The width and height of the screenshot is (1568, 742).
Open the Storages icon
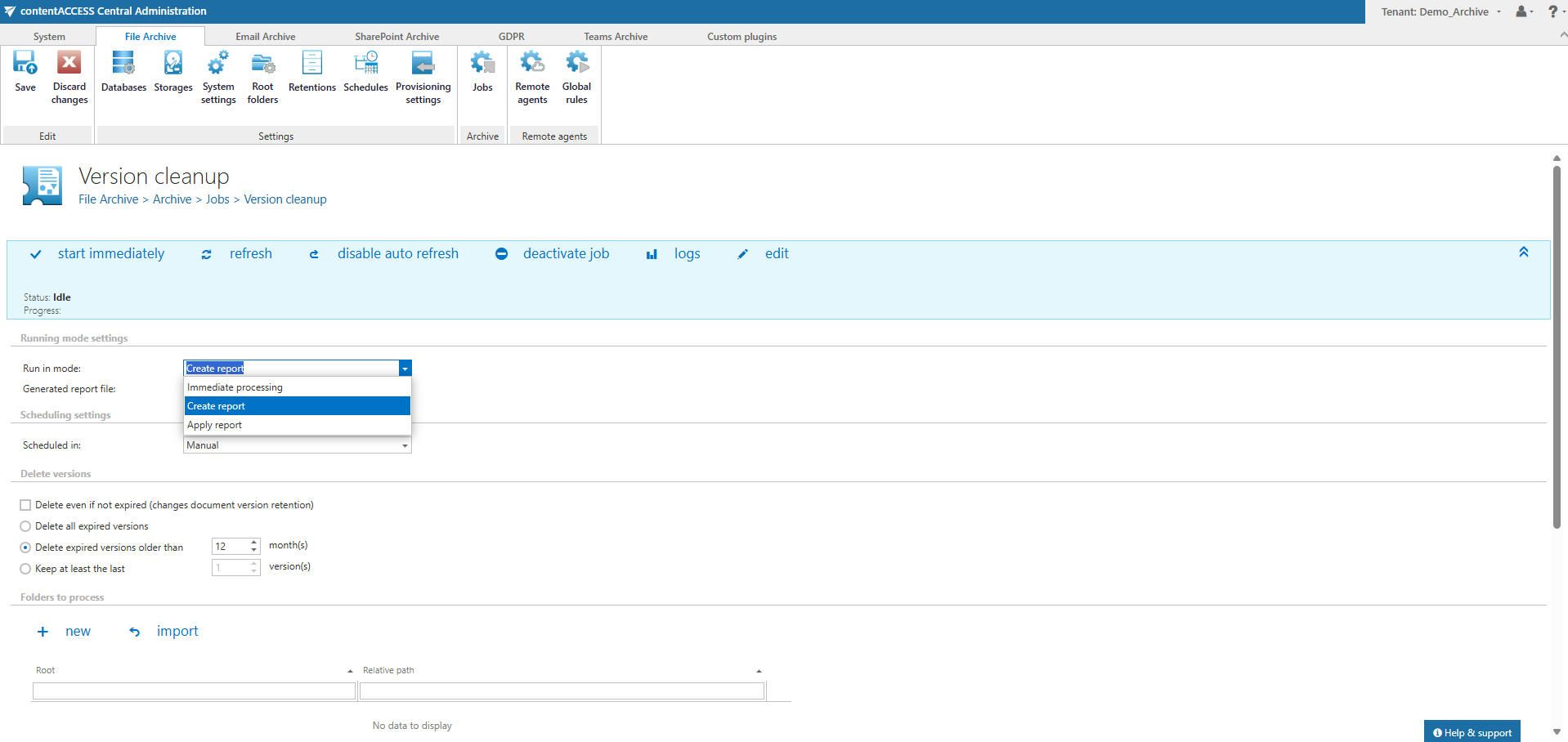click(x=173, y=63)
